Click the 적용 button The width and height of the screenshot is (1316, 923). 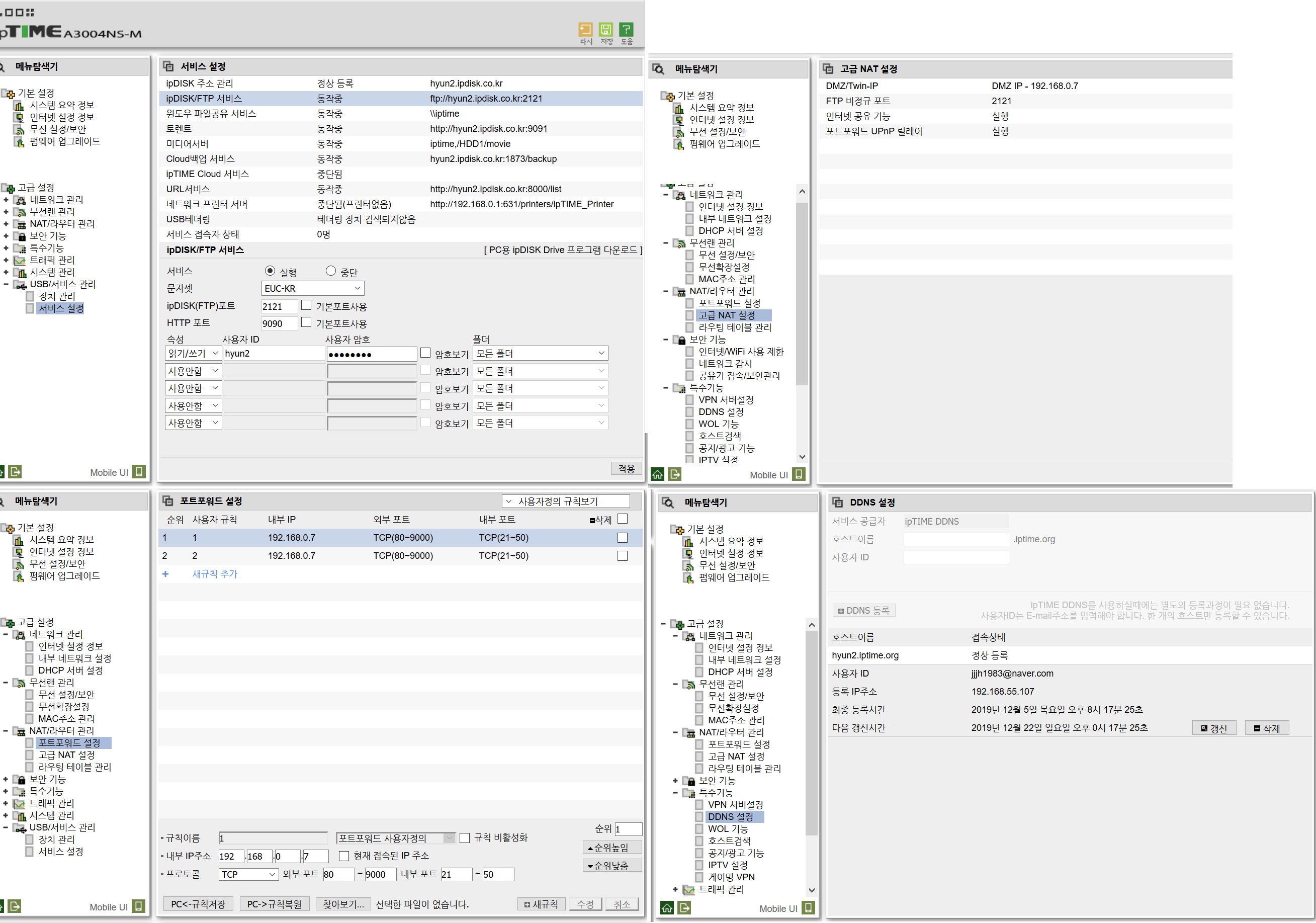[x=626, y=468]
